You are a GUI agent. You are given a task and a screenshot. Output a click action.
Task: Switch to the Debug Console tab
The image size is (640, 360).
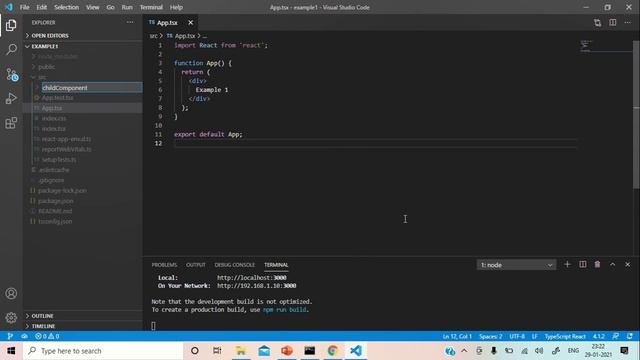(x=235, y=265)
